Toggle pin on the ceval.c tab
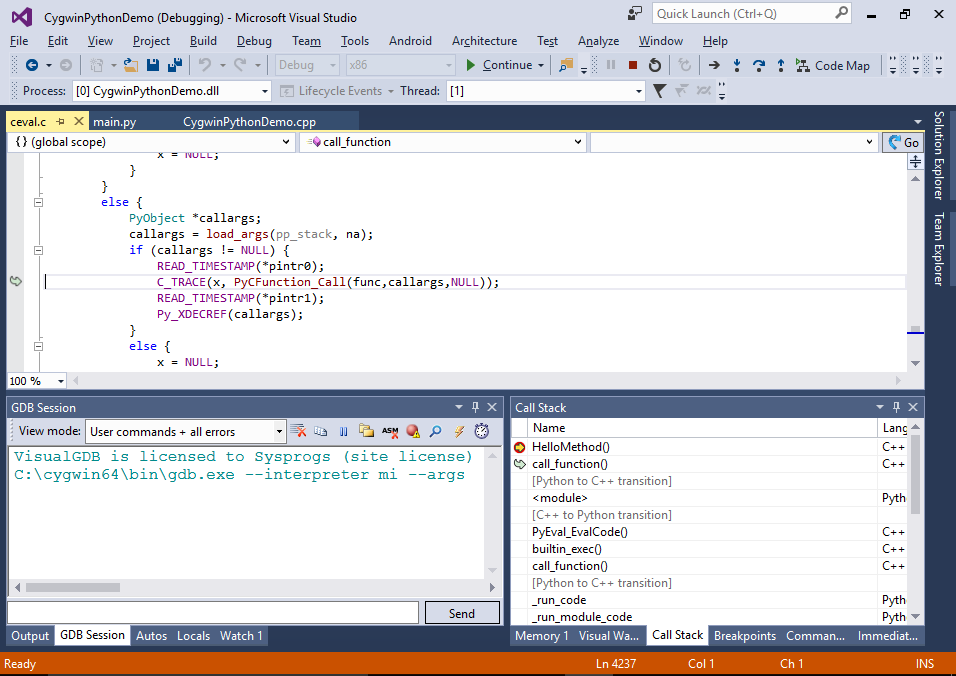 tap(60, 122)
